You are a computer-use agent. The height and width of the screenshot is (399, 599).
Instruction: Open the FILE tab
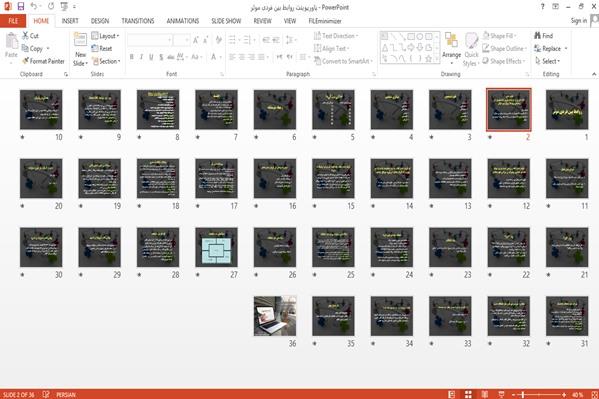coord(13,21)
